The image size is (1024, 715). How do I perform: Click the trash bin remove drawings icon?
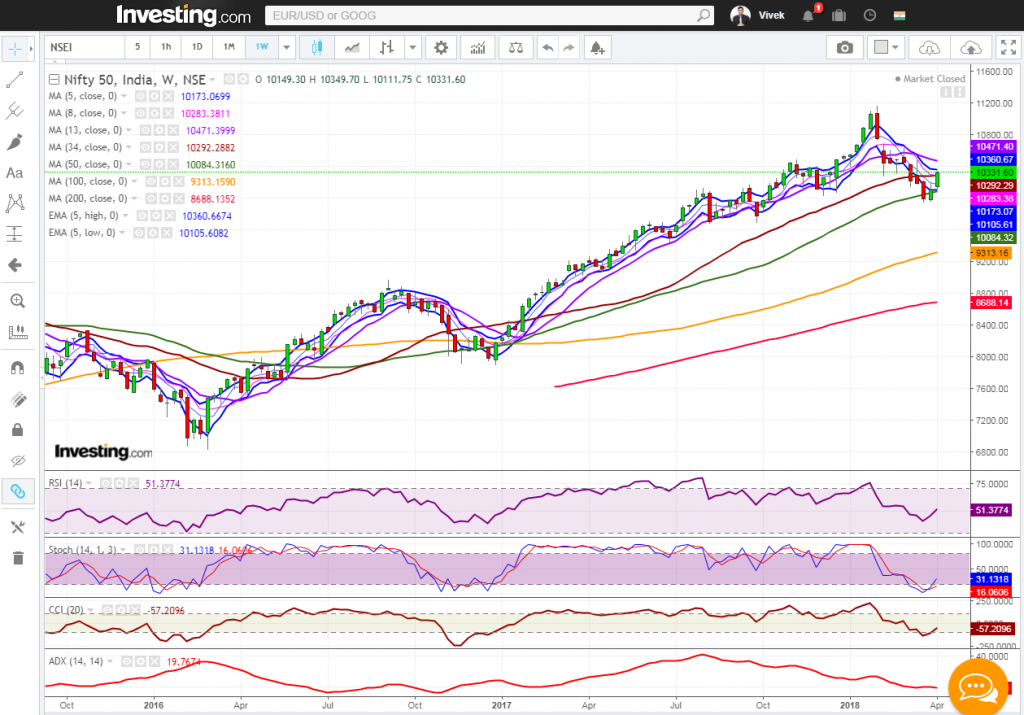pos(18,558)
